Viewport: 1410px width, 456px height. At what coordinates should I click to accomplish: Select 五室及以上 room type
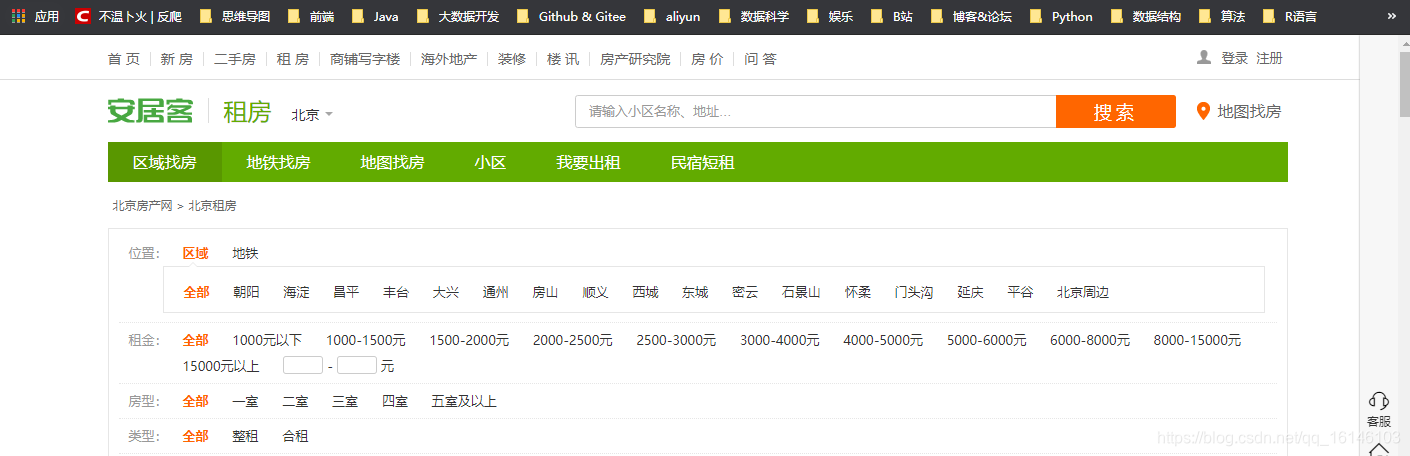click(x=464, y=402)
